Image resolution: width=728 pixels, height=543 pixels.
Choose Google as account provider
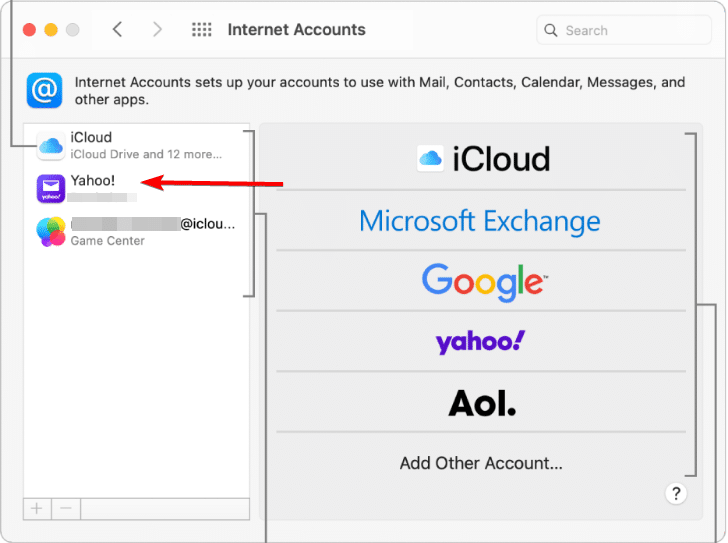482,281
